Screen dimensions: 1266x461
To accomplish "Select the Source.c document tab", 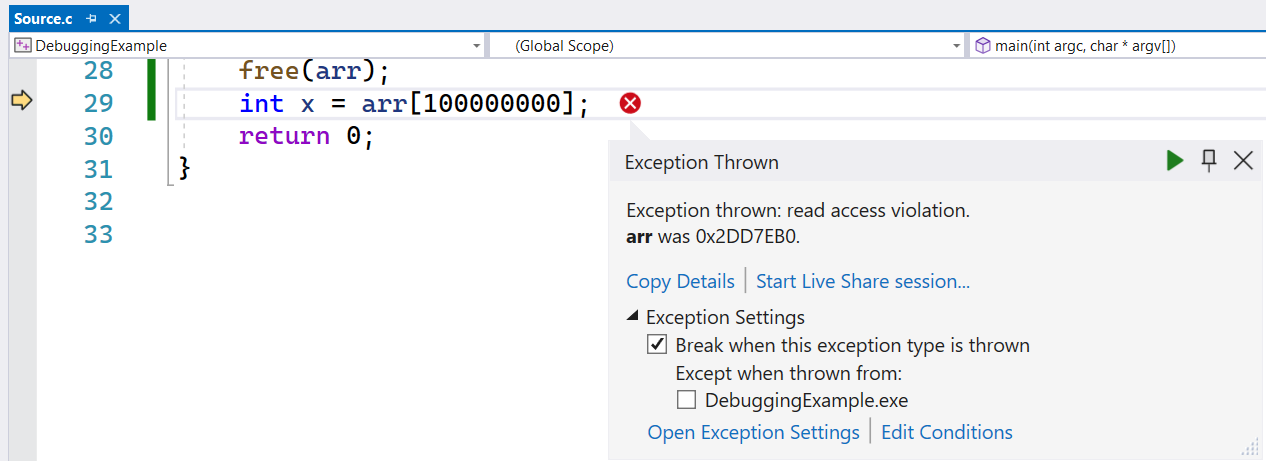I will click(41, 19).
